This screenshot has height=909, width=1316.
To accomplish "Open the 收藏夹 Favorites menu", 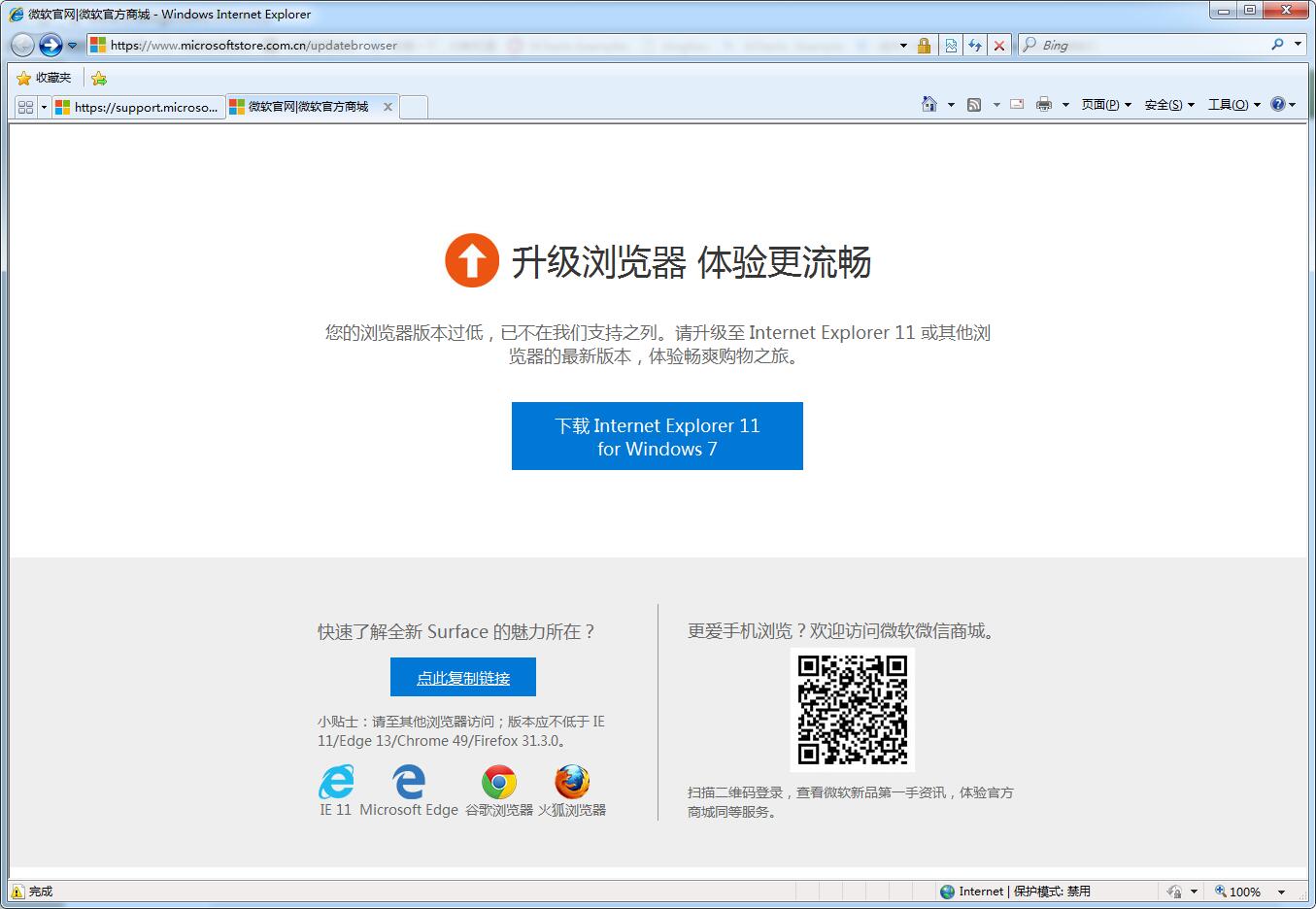I will [45, 78].
